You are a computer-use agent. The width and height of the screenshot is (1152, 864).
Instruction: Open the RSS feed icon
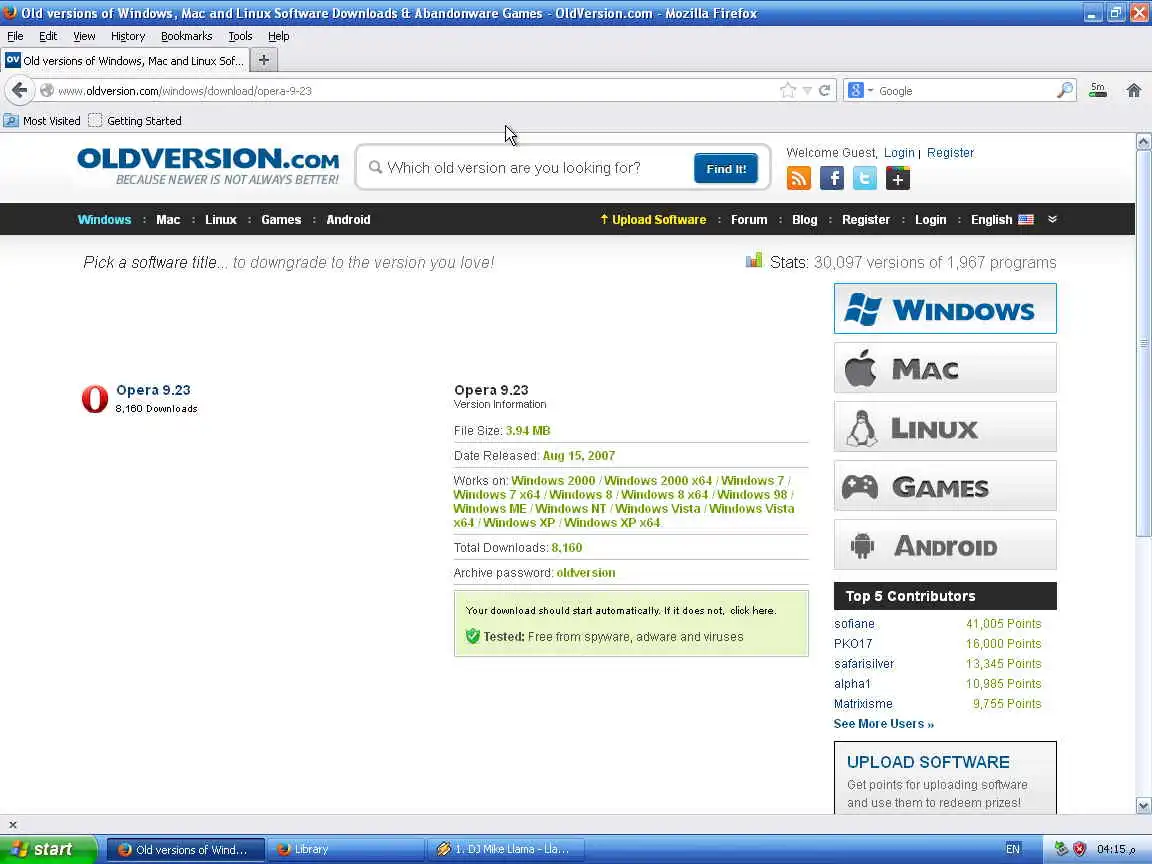tap(799, 178)
